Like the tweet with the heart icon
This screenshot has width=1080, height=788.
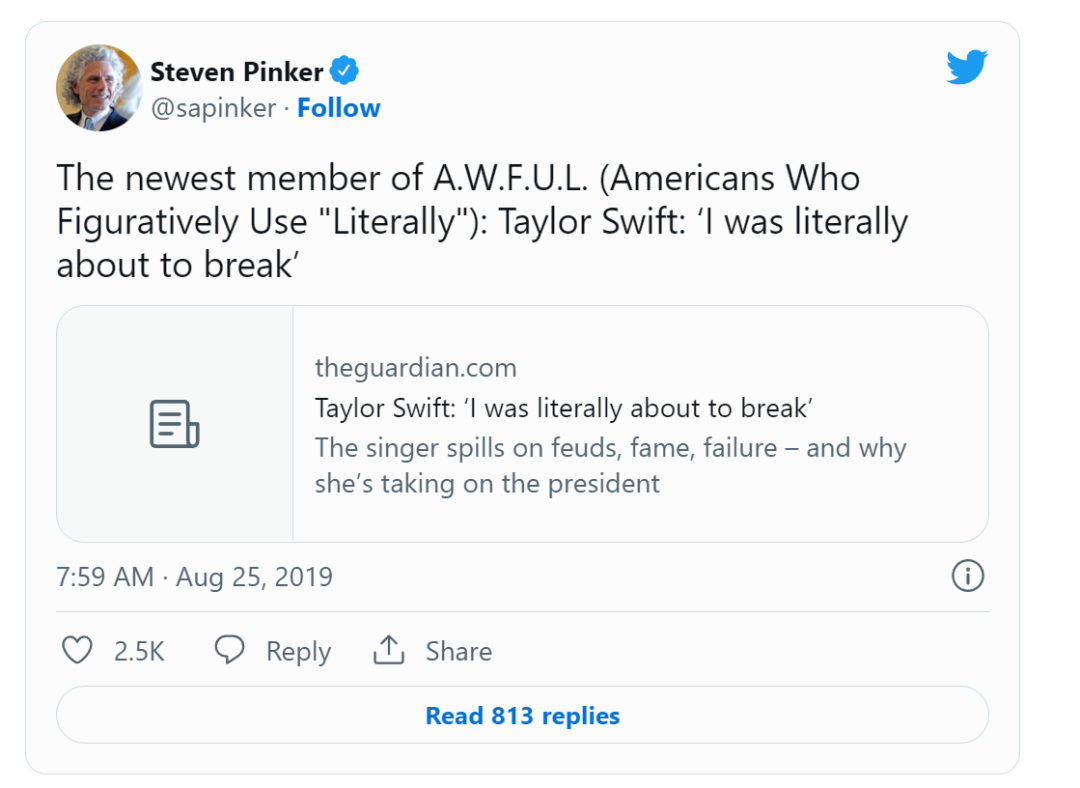pos(77,651)
